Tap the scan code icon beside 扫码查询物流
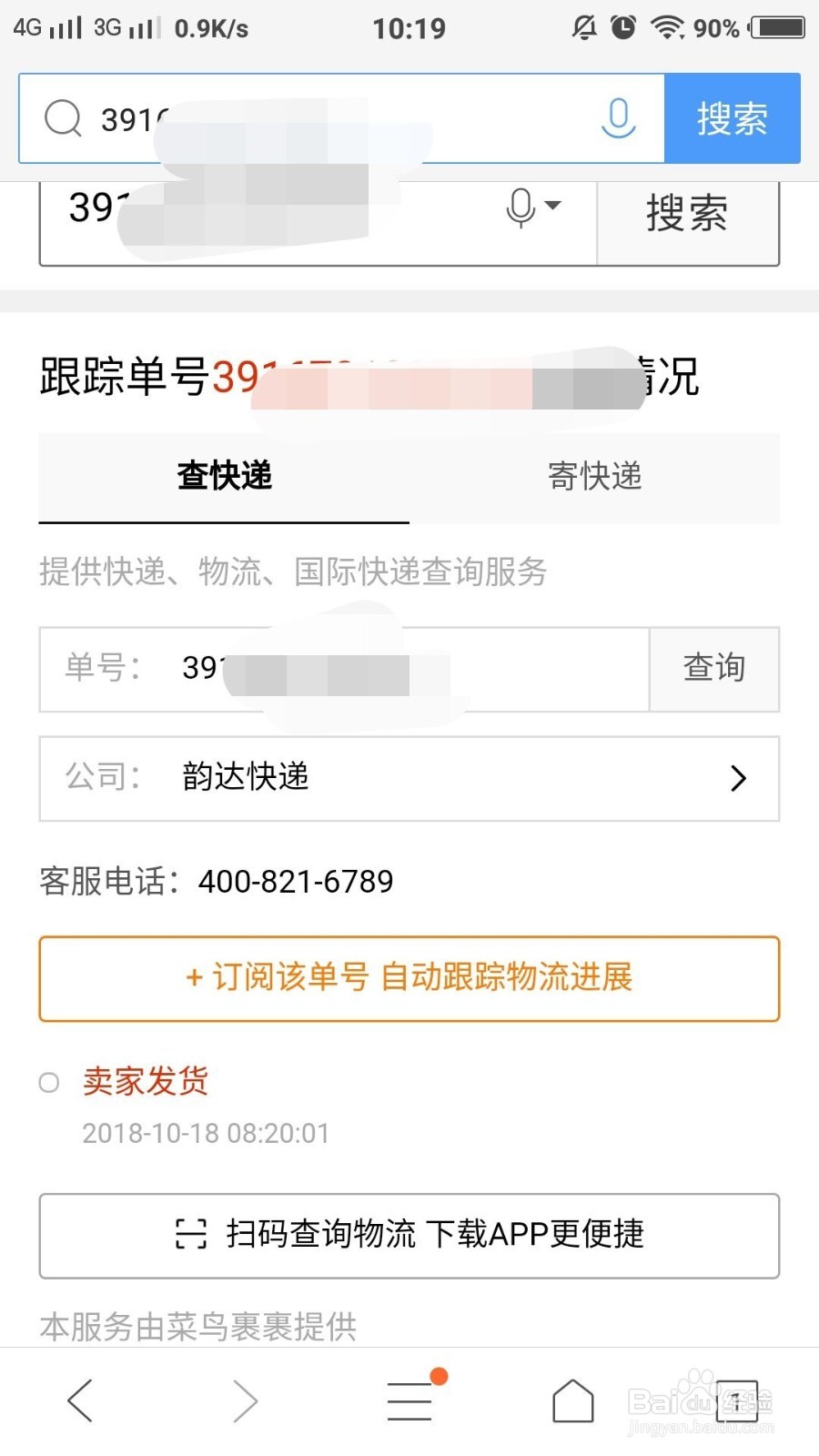Screen dimensions: 819x1456 point(191,1234)
